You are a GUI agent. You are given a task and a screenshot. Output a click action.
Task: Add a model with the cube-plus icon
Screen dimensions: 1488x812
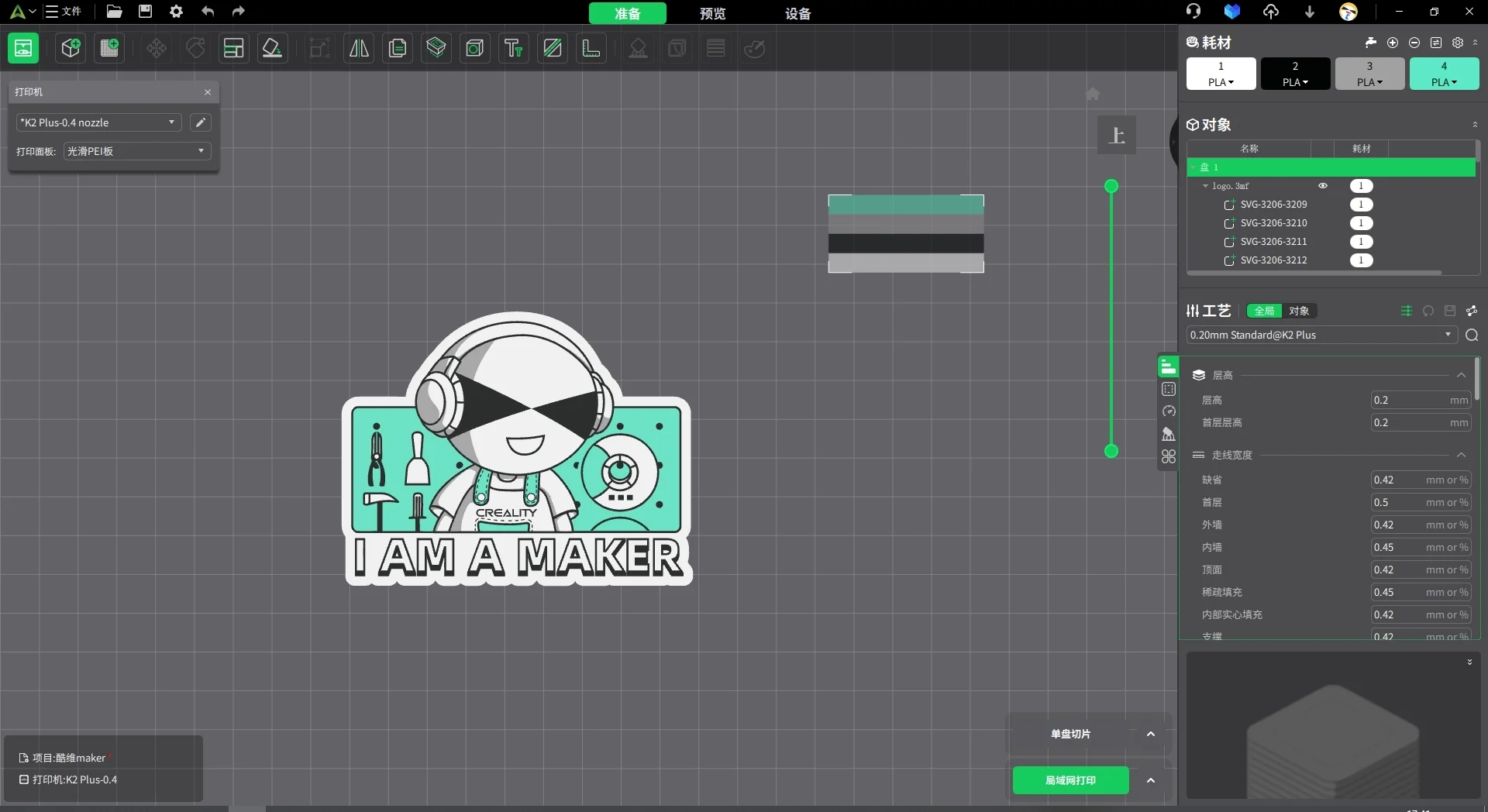tap(71, 48)
